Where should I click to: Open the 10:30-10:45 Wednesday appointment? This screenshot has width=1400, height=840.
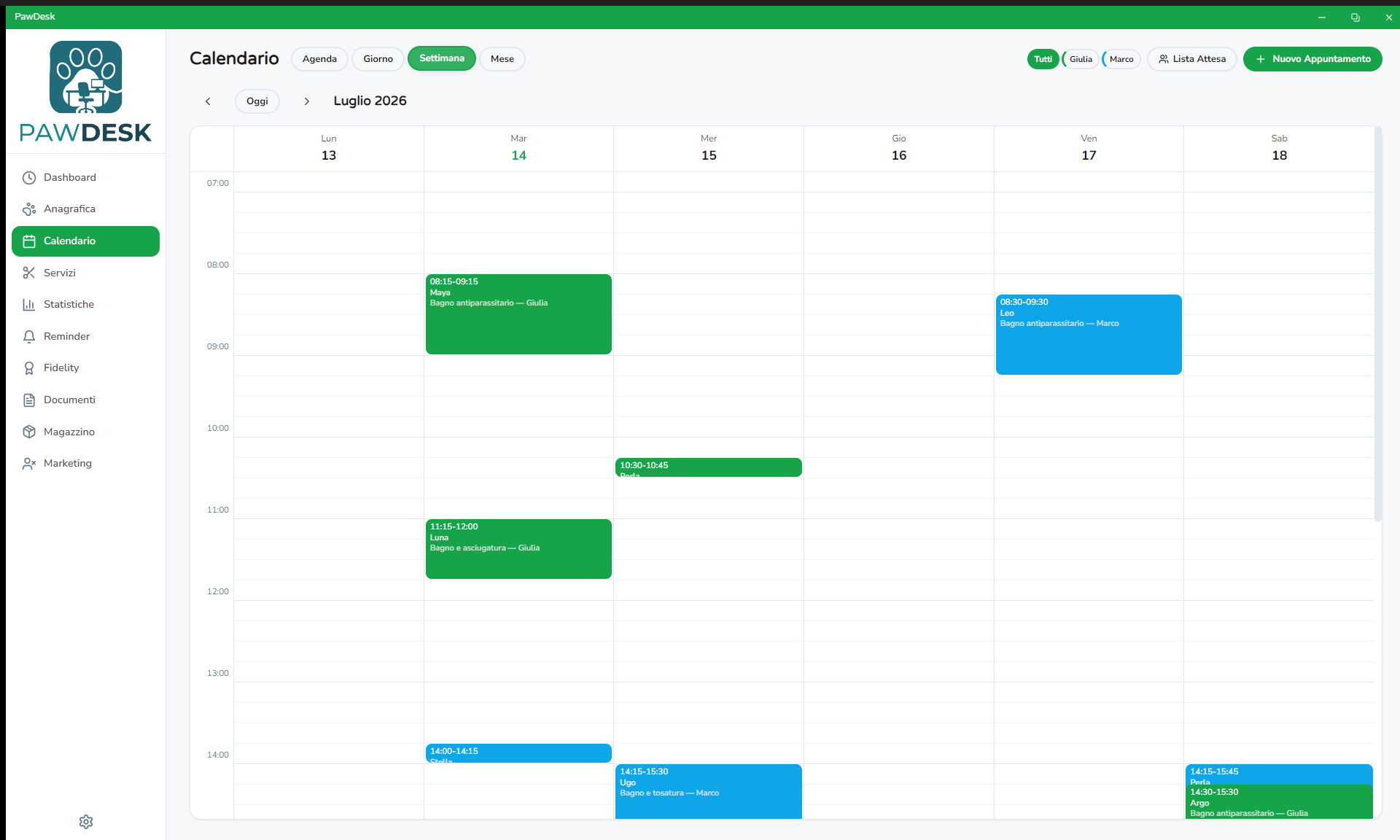[x=709, y=467]
